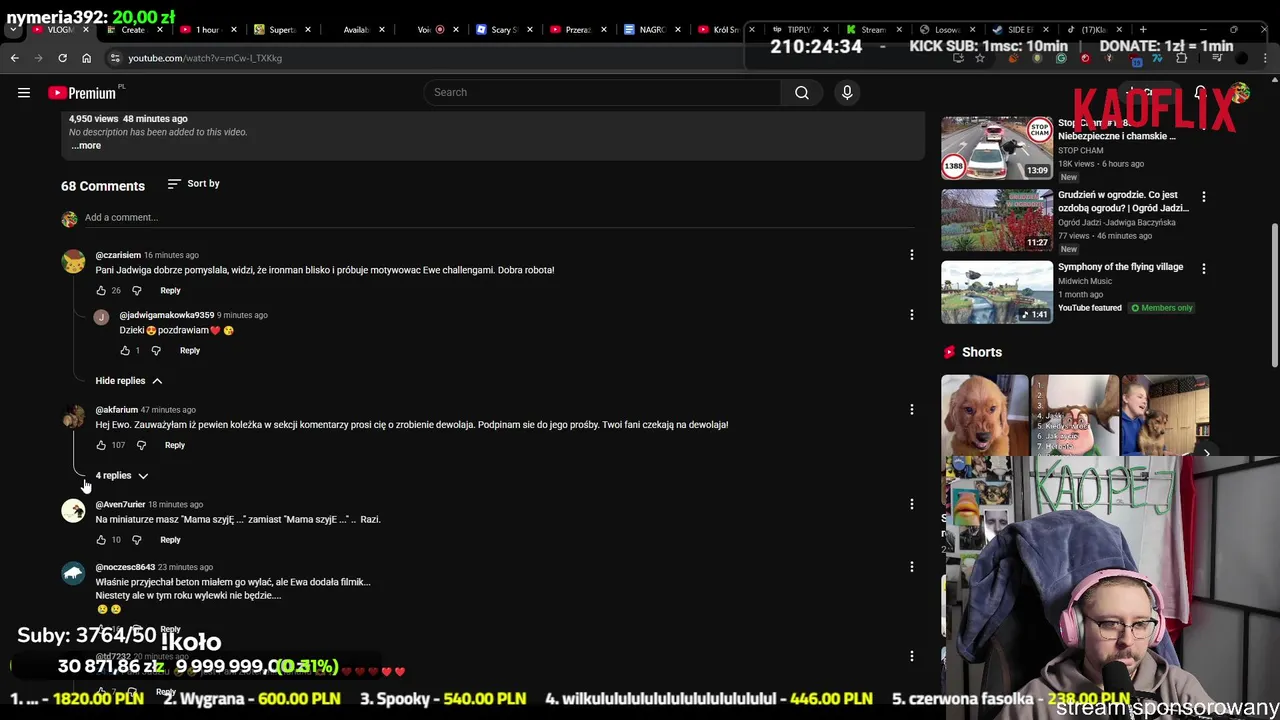This screenshot has width=1280, height=720.
Task: Open the @noczesc8643 channel link
Action: (125, 567)
